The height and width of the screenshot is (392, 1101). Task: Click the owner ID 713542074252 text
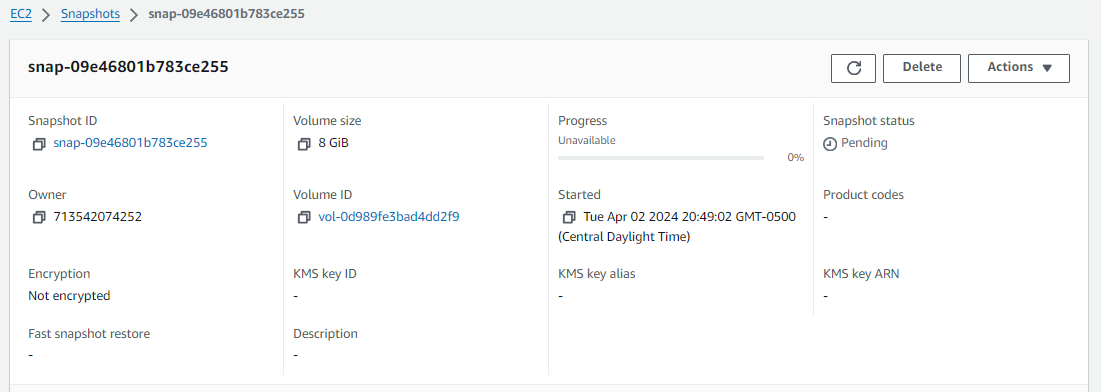coord(98,217)
